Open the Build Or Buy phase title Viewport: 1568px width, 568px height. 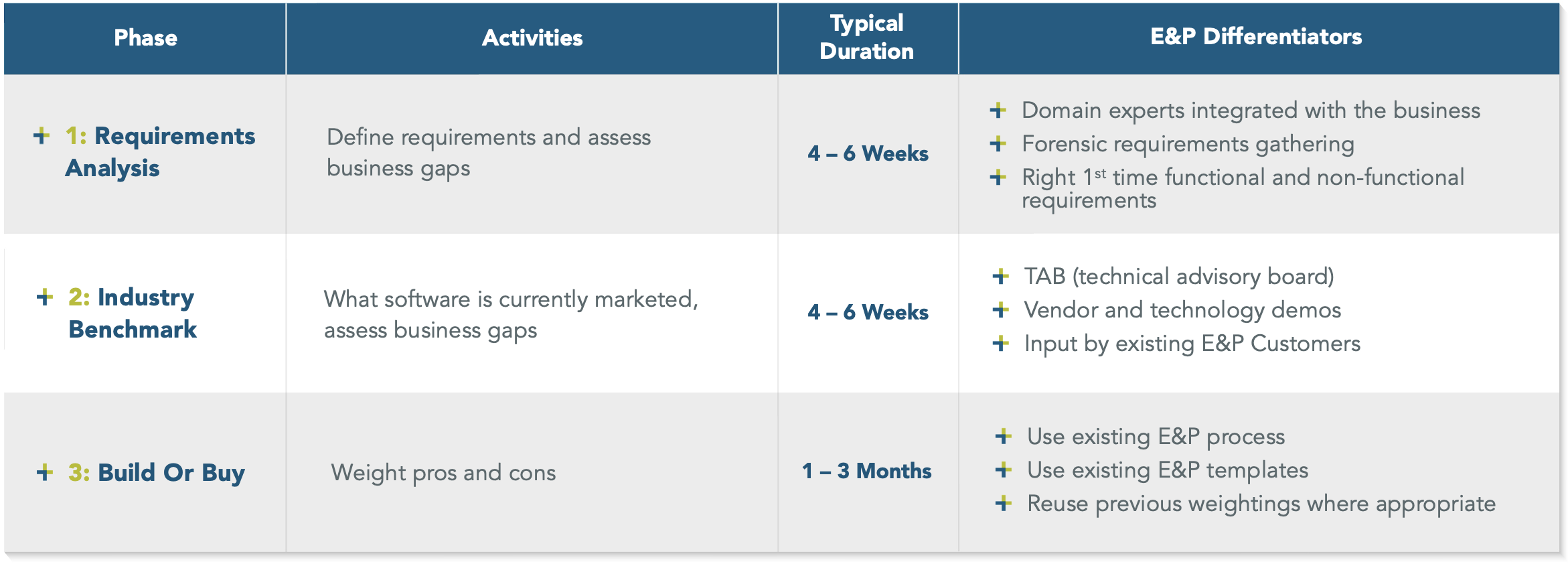tap(157, 472)
